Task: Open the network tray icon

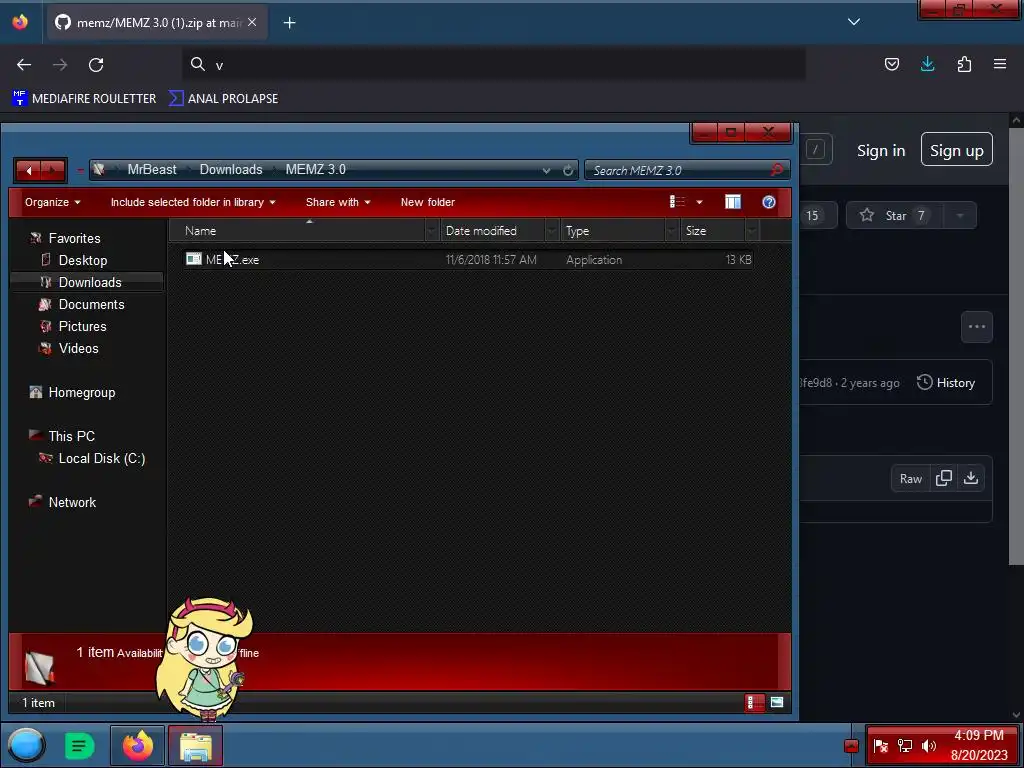Action: point(904,746)
